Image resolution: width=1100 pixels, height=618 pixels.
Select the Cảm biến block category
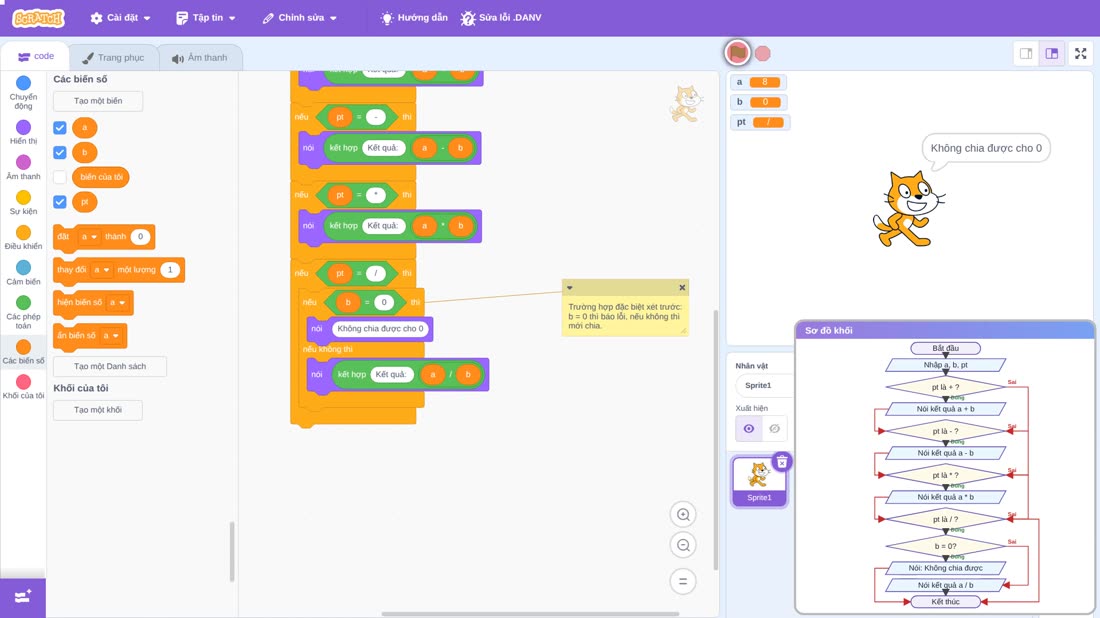[23, 273]
